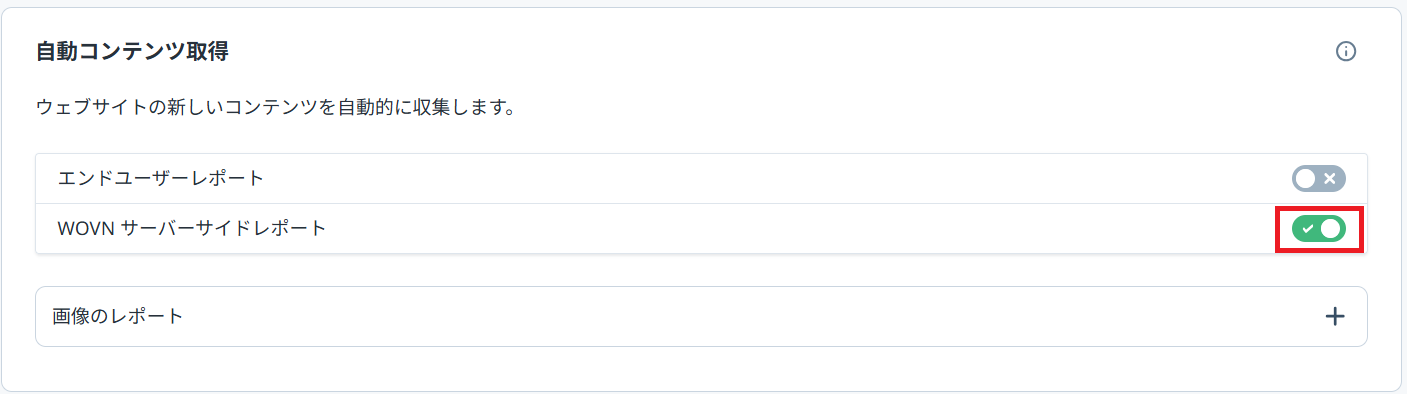
Task: Turn off the green server-side report switch
Action: (1319, 229)
